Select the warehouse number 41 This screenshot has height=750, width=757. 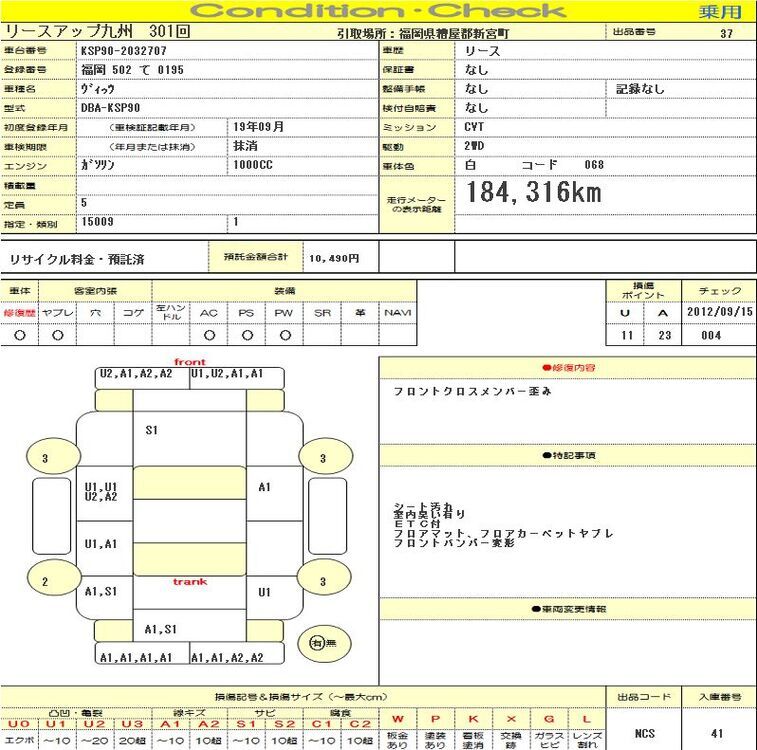click(717, 734)
